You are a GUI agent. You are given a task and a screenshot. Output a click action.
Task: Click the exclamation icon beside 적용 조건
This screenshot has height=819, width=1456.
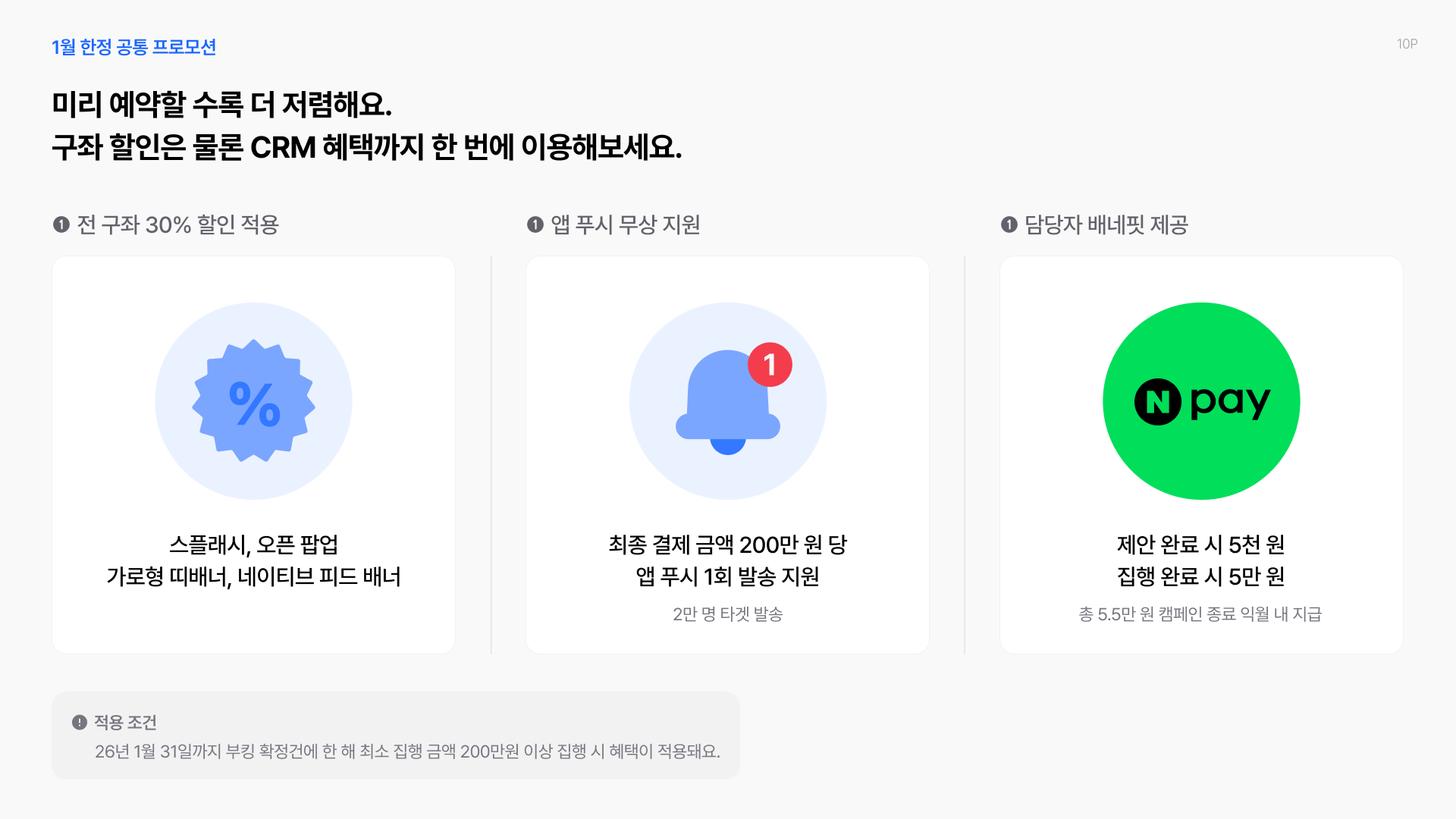pyautogui.click(x=80, y=722)
